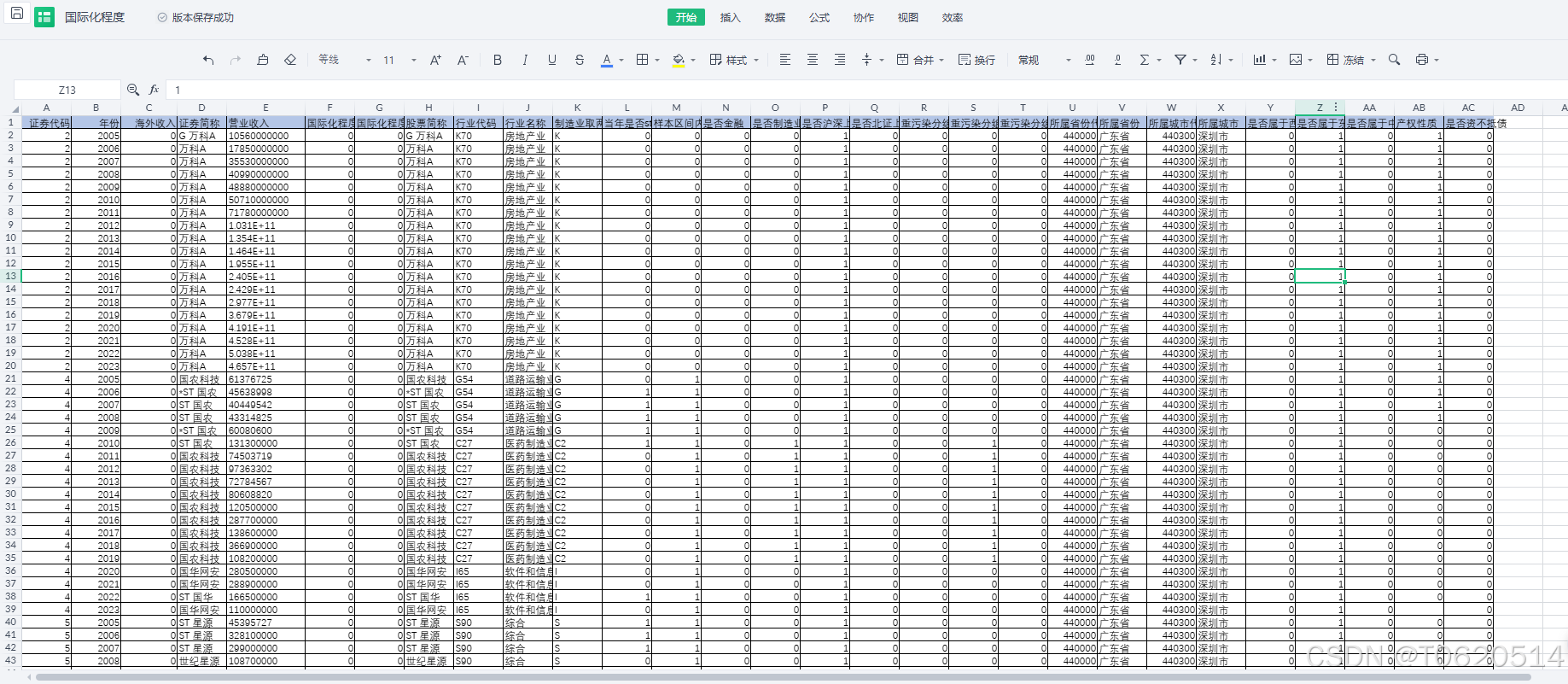Image resolution: width=1568 pixels, height=684 pixels.
Task: Apply the blue font color A
Action: 607,60
